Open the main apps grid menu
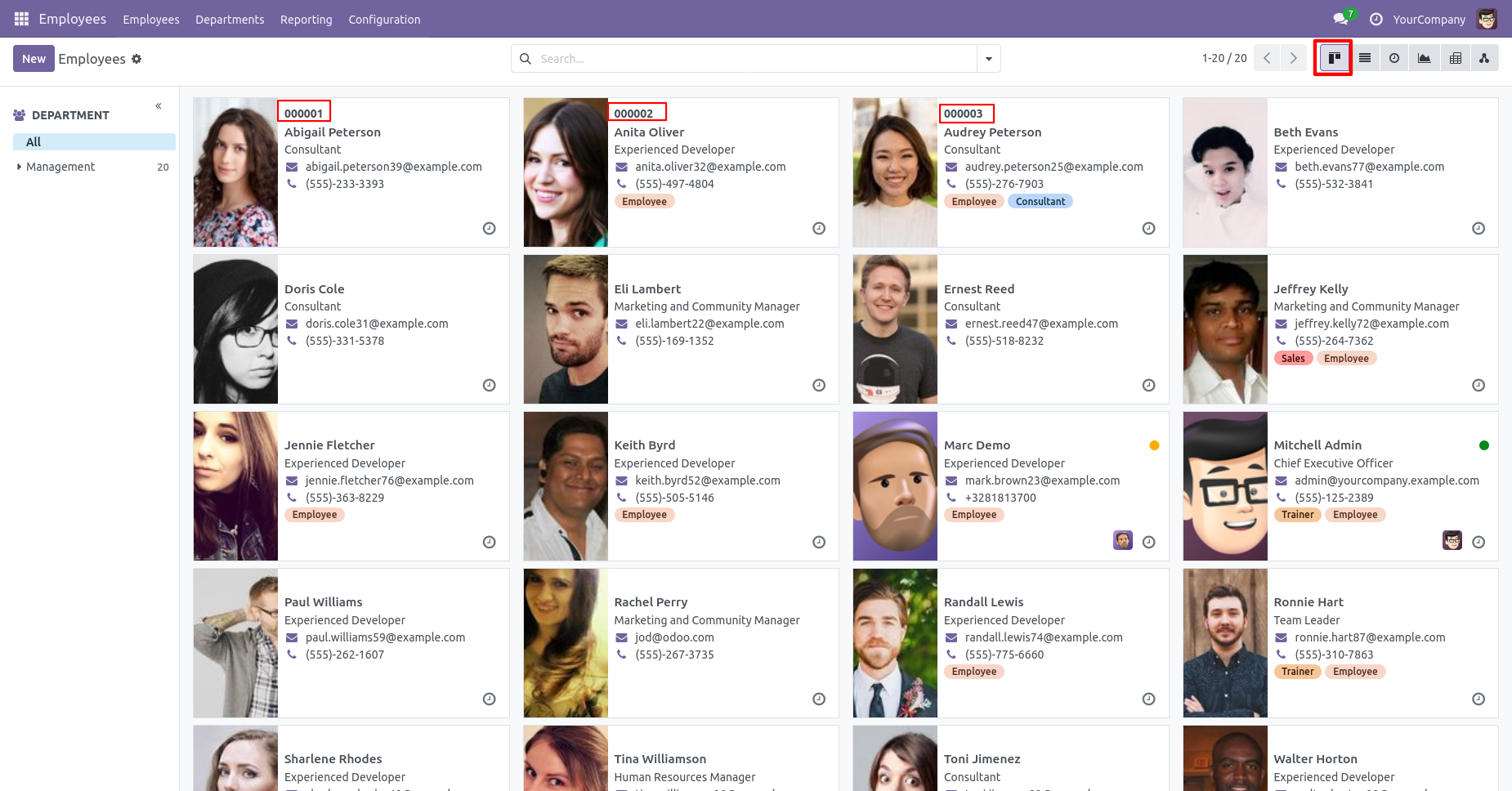This screenshot has height=791, width=1512. tap(21, 19)
